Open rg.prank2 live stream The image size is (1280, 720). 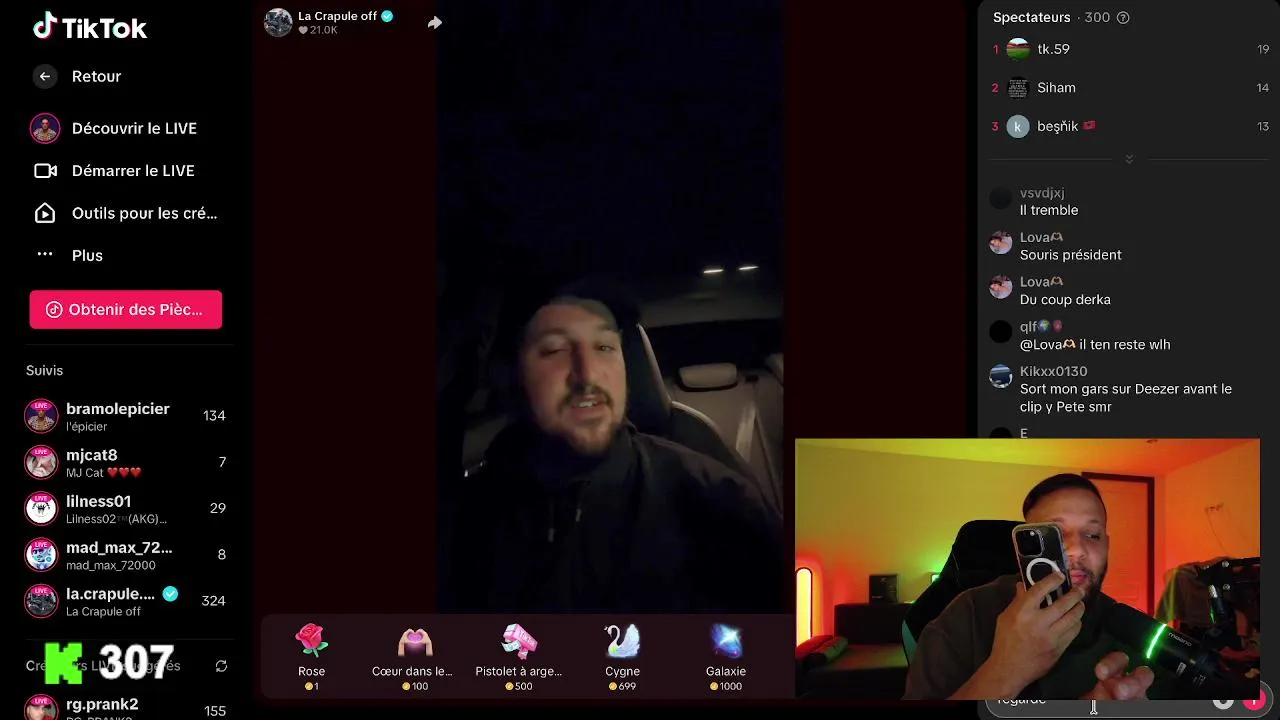[x=126, y=708]
